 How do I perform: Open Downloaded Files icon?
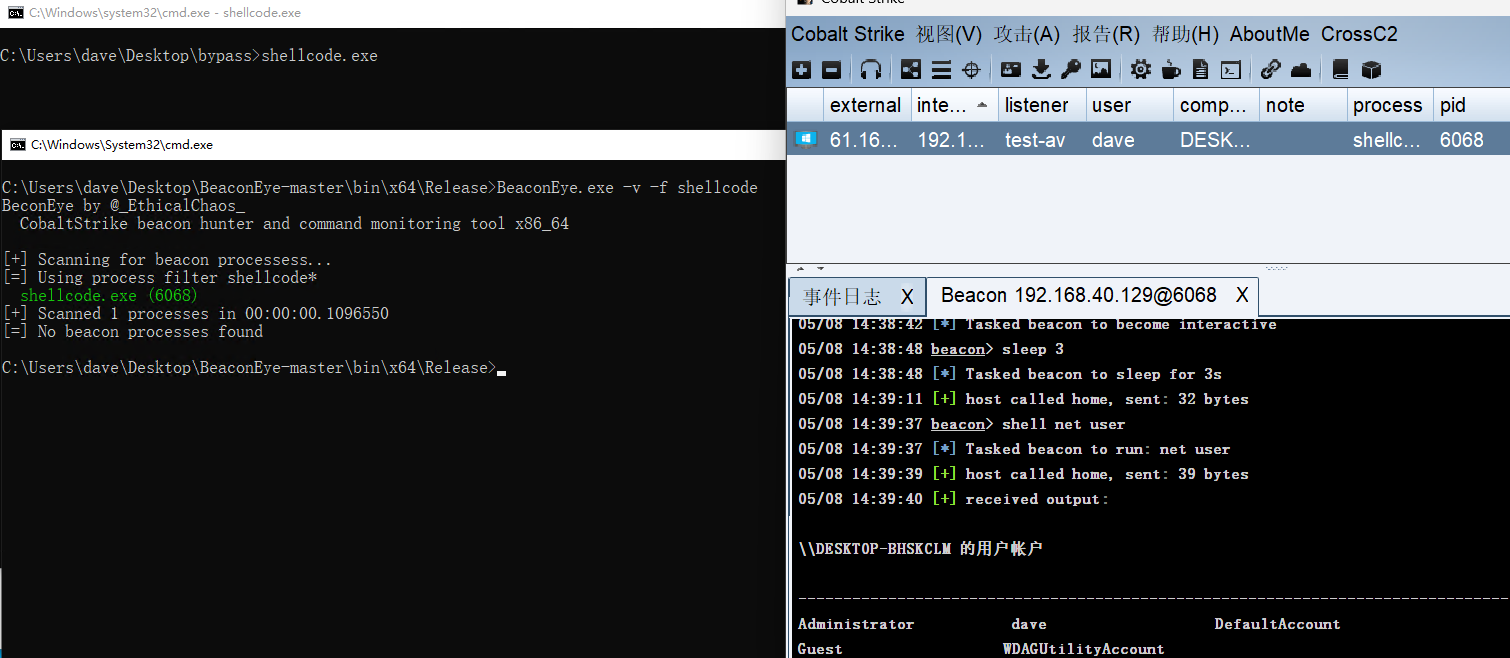pos(1041,70)
